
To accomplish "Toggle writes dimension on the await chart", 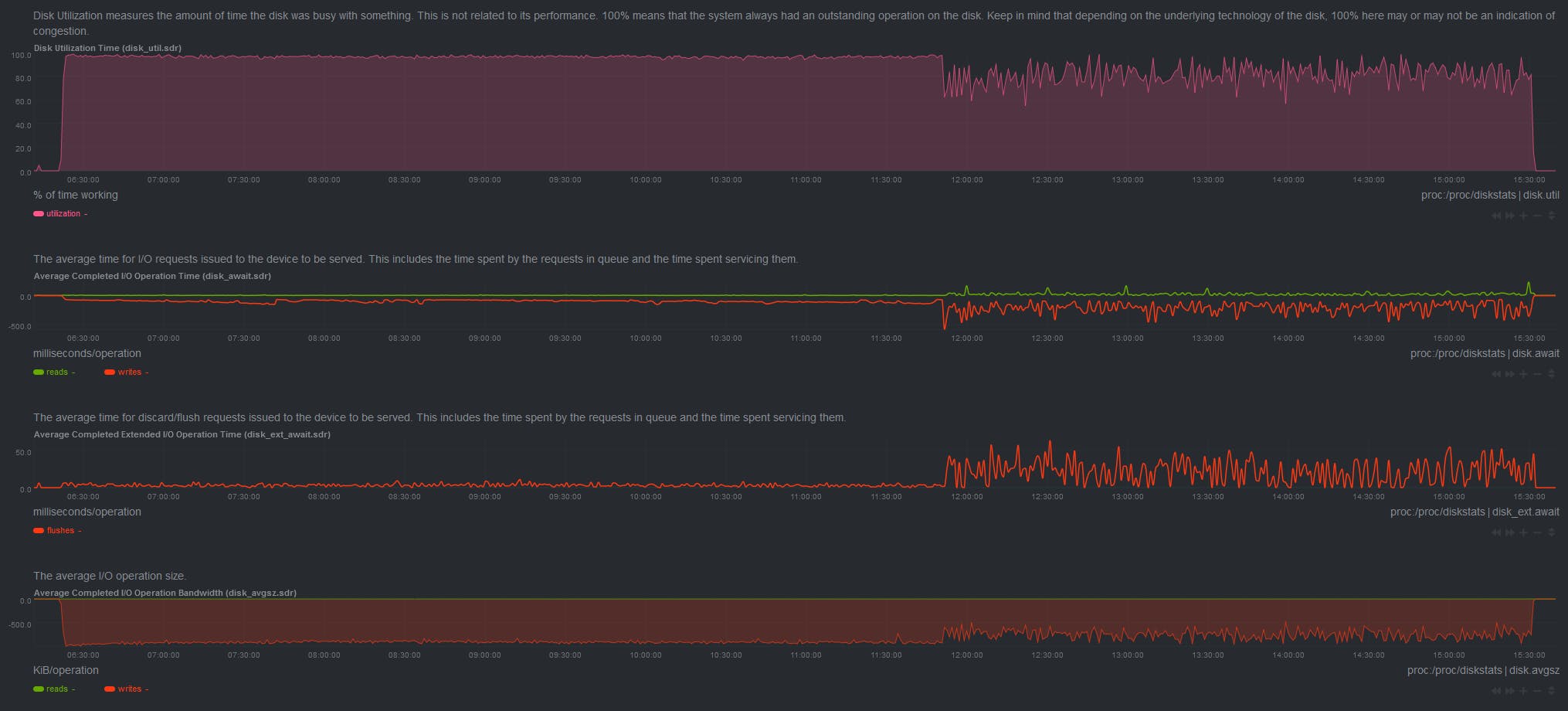I will click(x=127, y=373).
